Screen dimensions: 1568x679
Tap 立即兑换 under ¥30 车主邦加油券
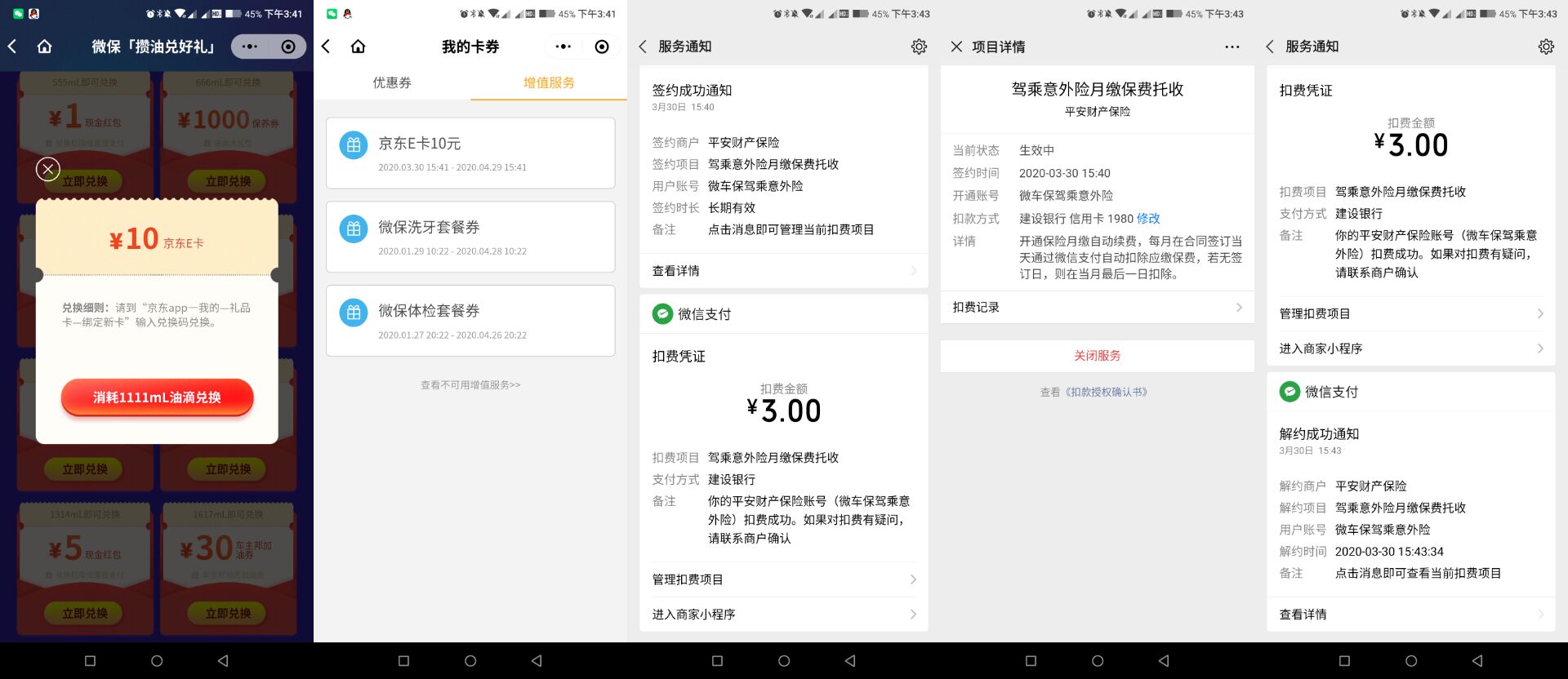(x=228, y=613)
